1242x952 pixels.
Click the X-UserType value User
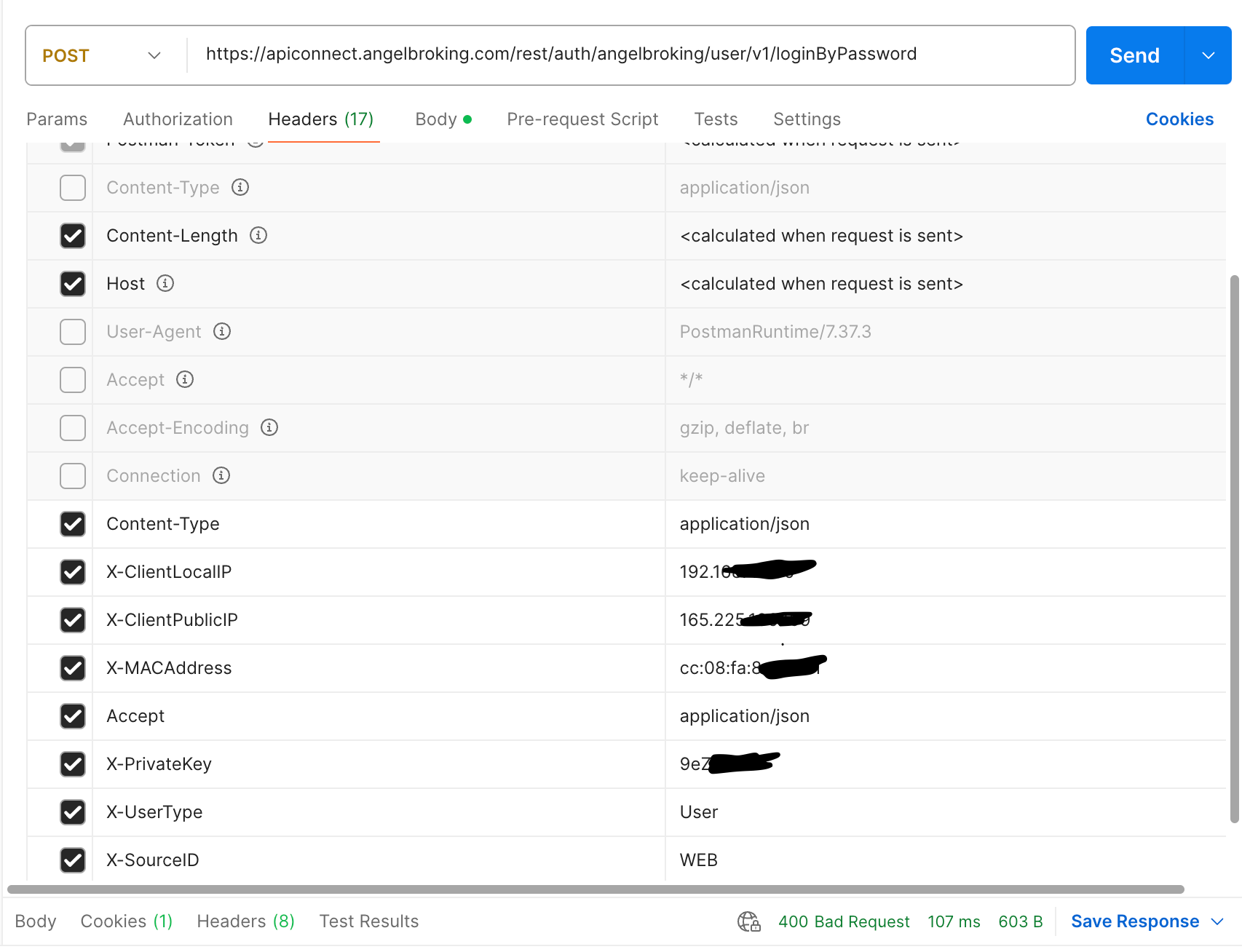click(699, 812)
